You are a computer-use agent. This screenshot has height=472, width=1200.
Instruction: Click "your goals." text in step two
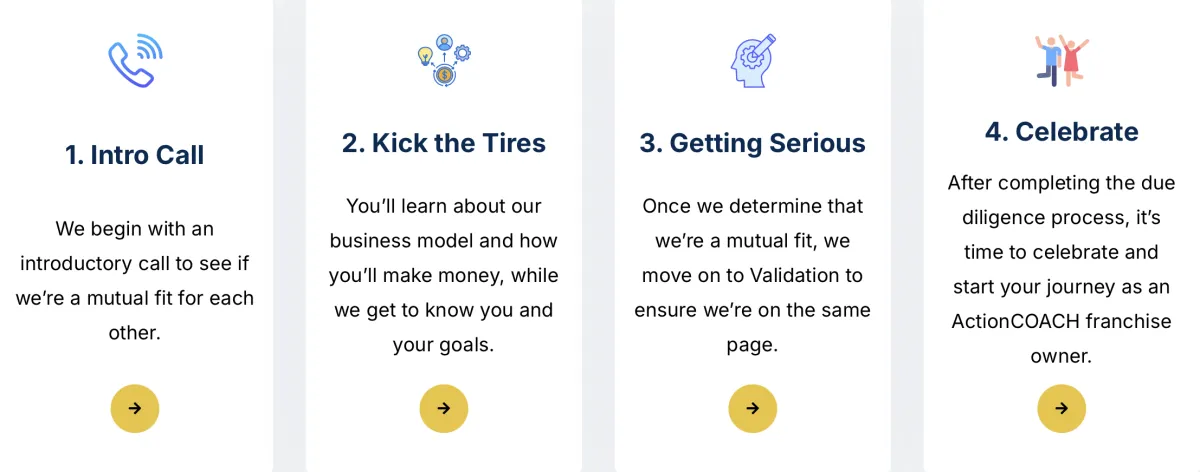[x=444, y=345]
